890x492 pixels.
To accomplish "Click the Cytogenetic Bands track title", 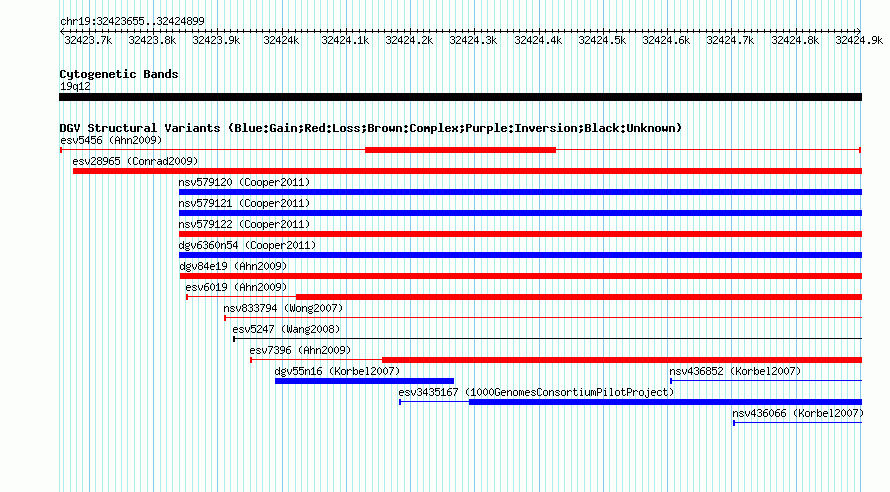I will 119,74.
